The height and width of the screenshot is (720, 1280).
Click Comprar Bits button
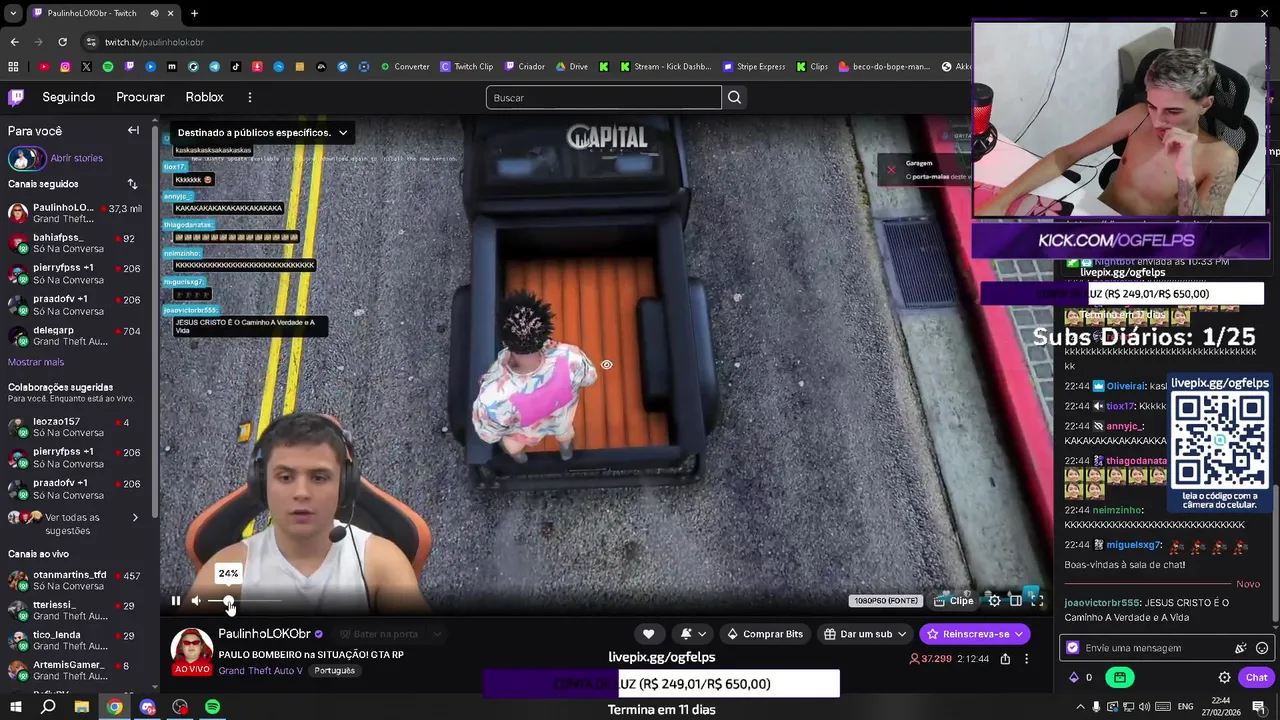click(765, 634)
